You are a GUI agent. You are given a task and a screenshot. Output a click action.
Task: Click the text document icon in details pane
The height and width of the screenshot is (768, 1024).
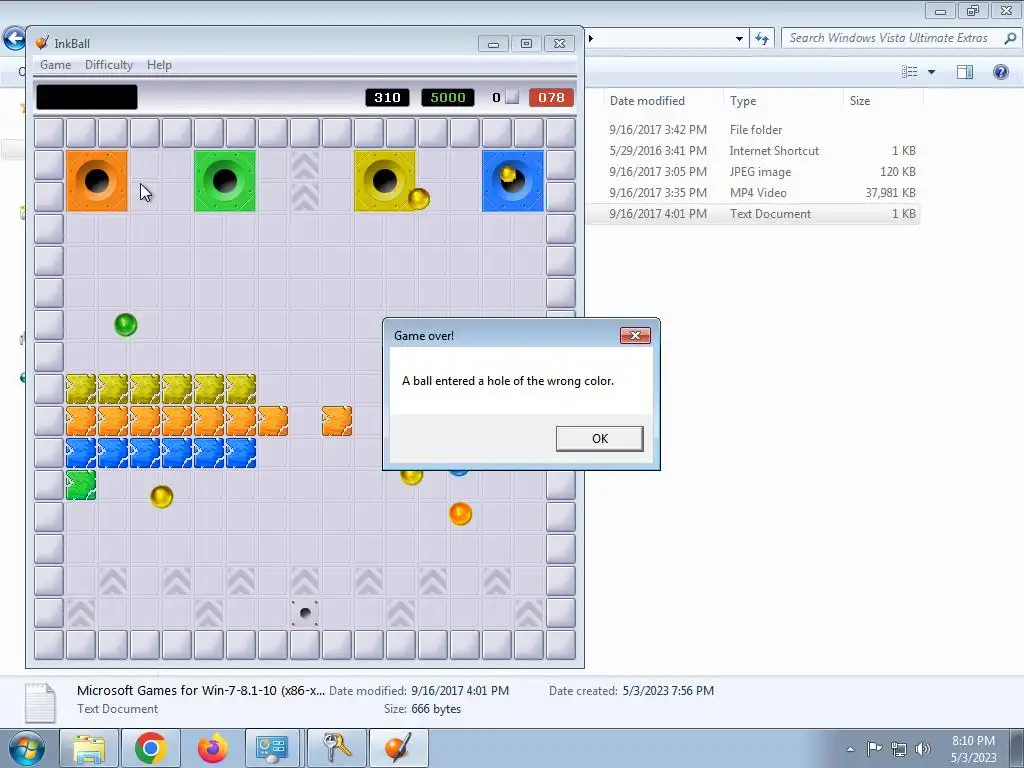pyautogui.click(x=40, y=703)
